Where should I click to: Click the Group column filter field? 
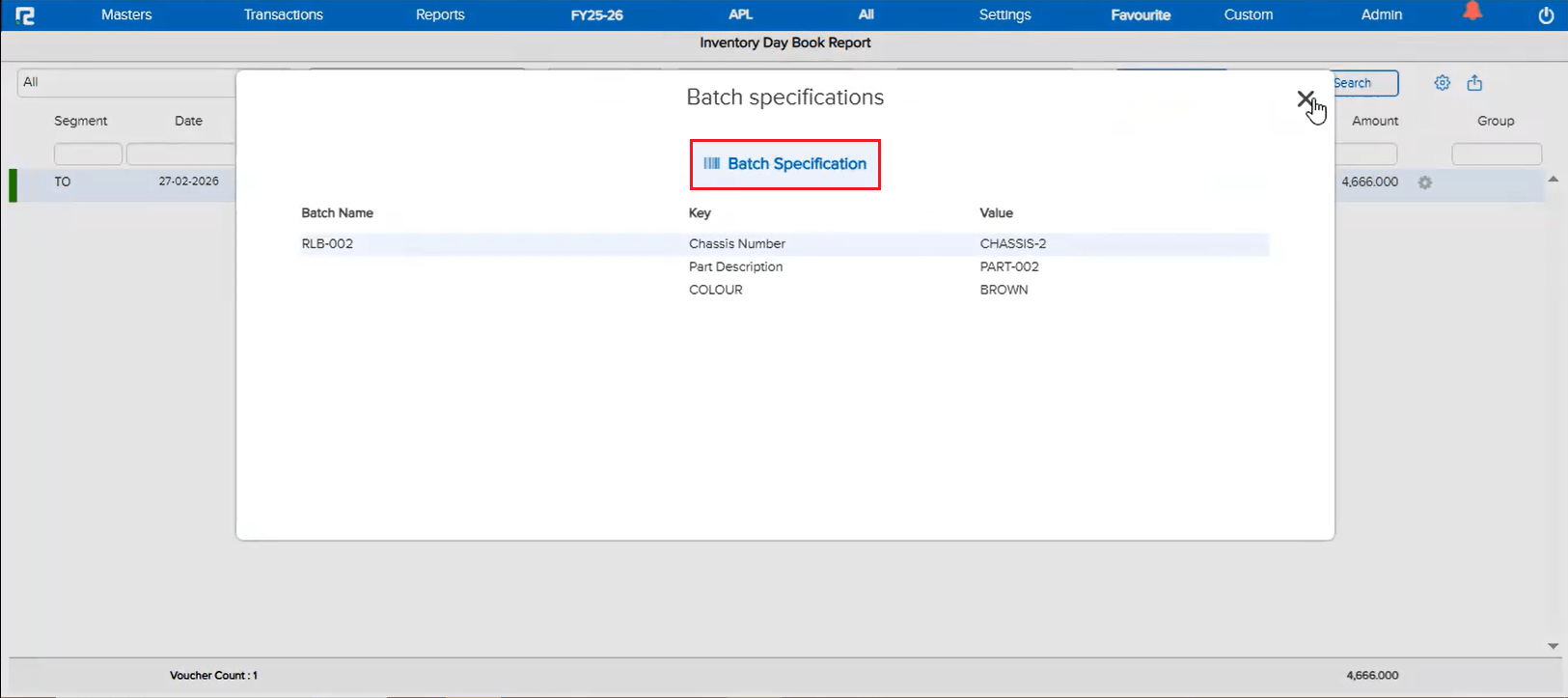click(1497, 154)
